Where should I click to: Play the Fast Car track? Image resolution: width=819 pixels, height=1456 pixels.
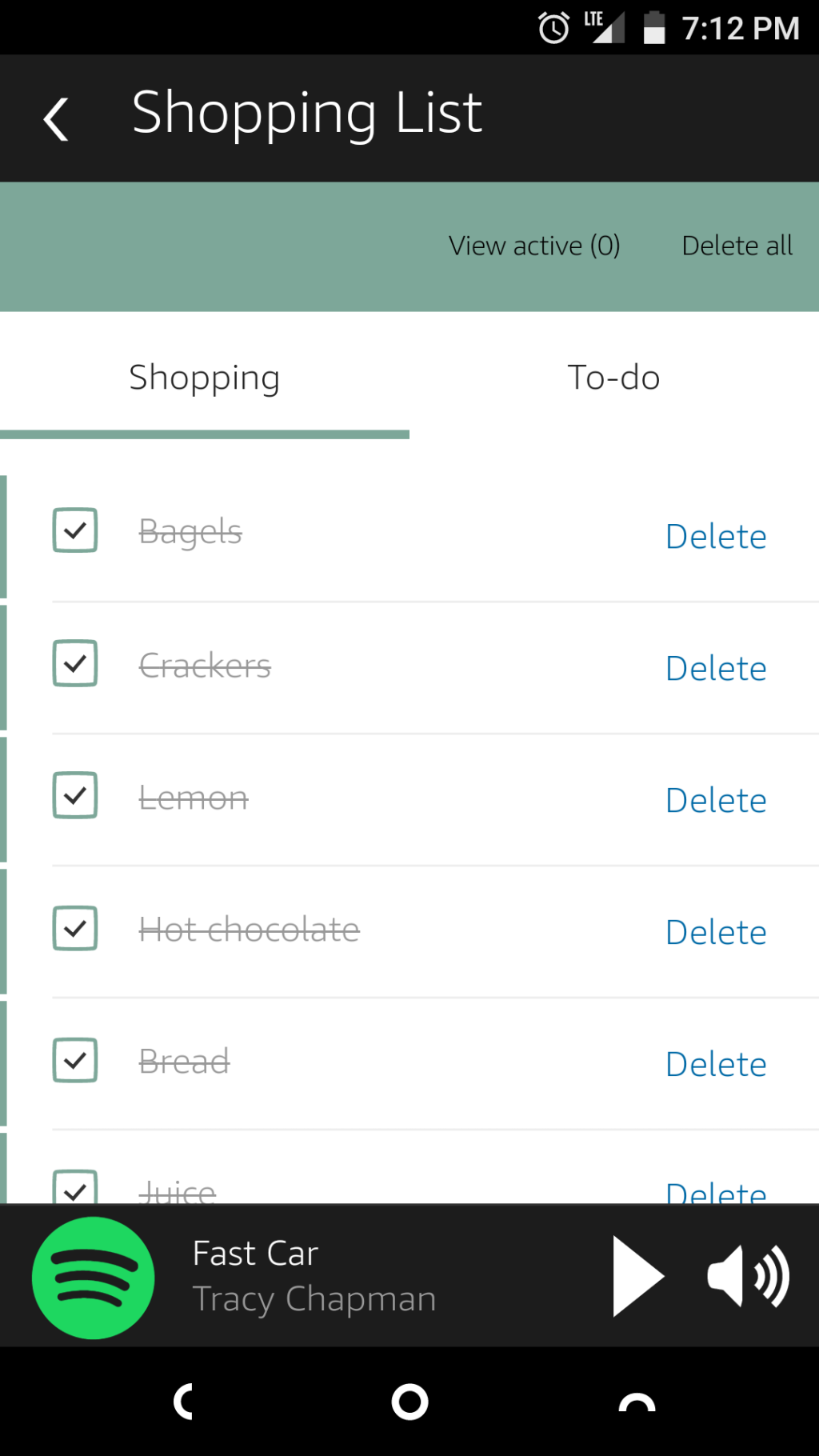coord(637,1276)
